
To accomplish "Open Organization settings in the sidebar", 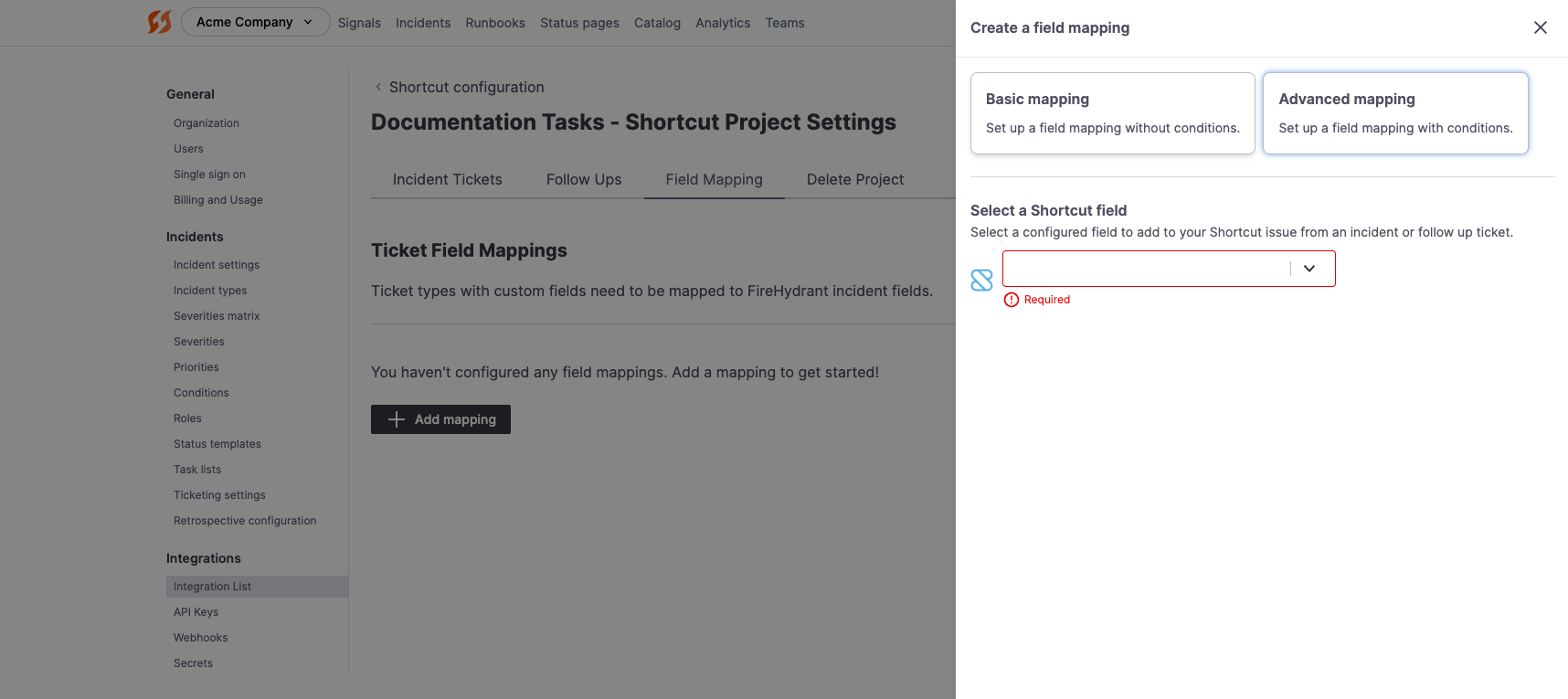I will pos(207,123).
